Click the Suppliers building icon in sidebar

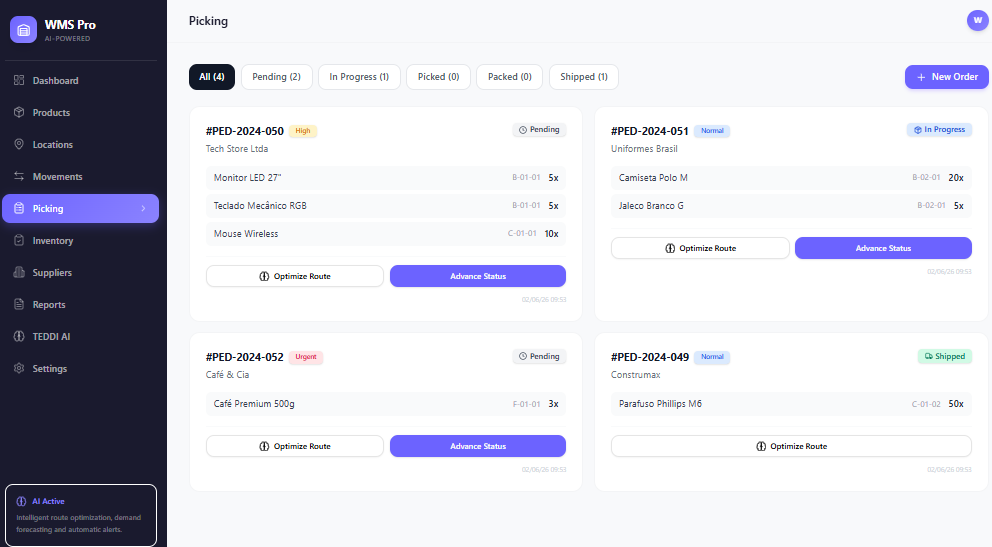pos(19,272)
